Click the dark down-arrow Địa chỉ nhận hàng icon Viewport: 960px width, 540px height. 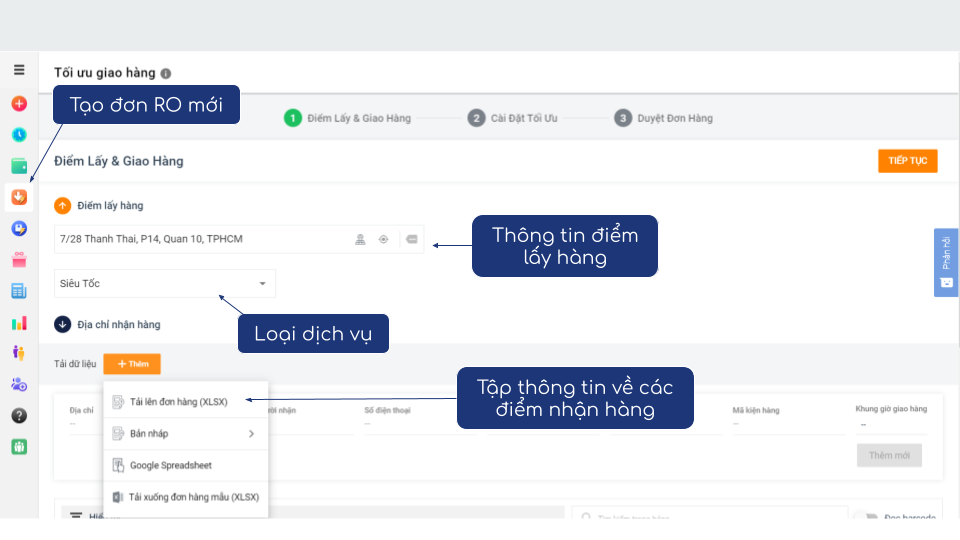[62, 324]
